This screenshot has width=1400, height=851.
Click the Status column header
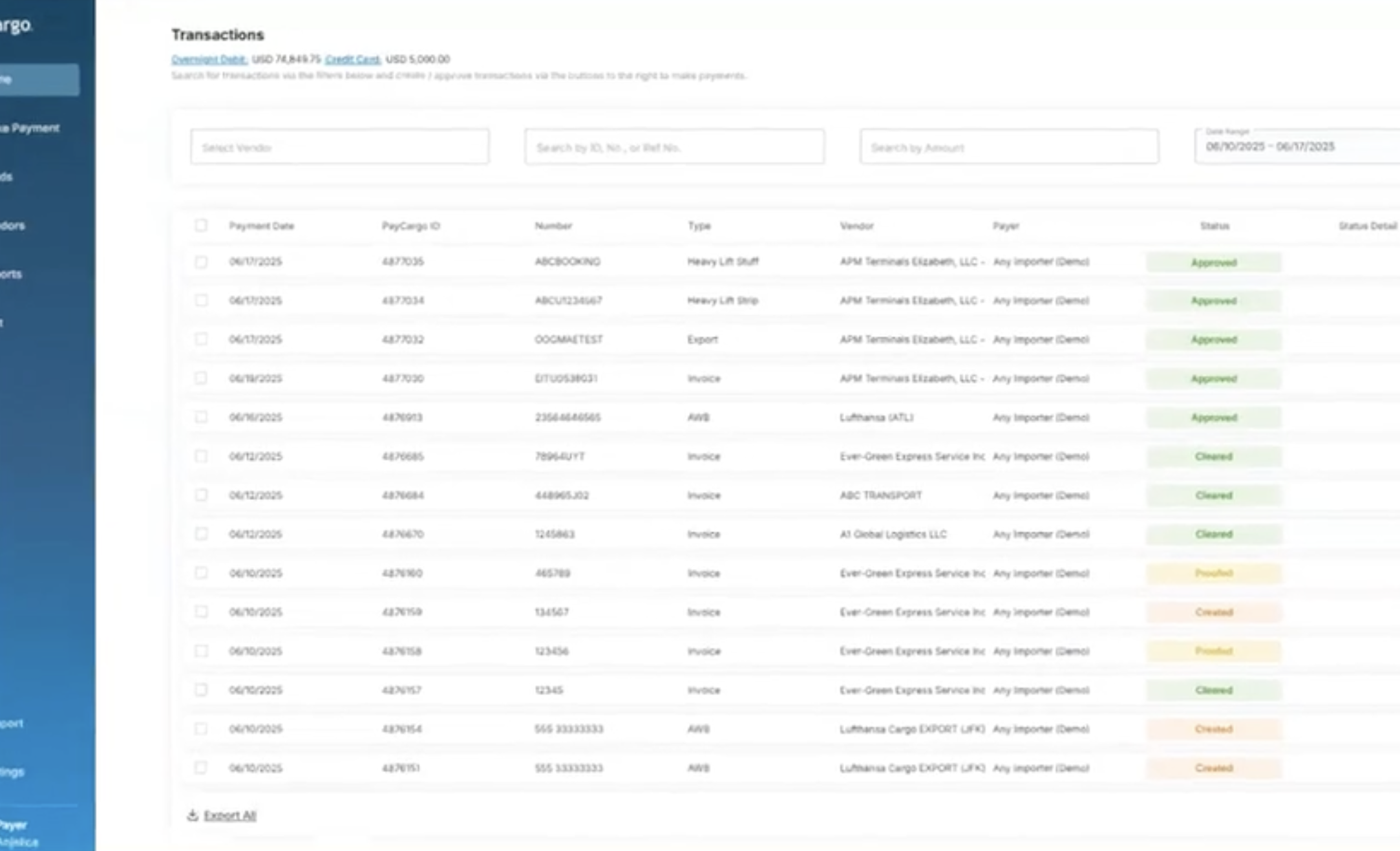1214,226
